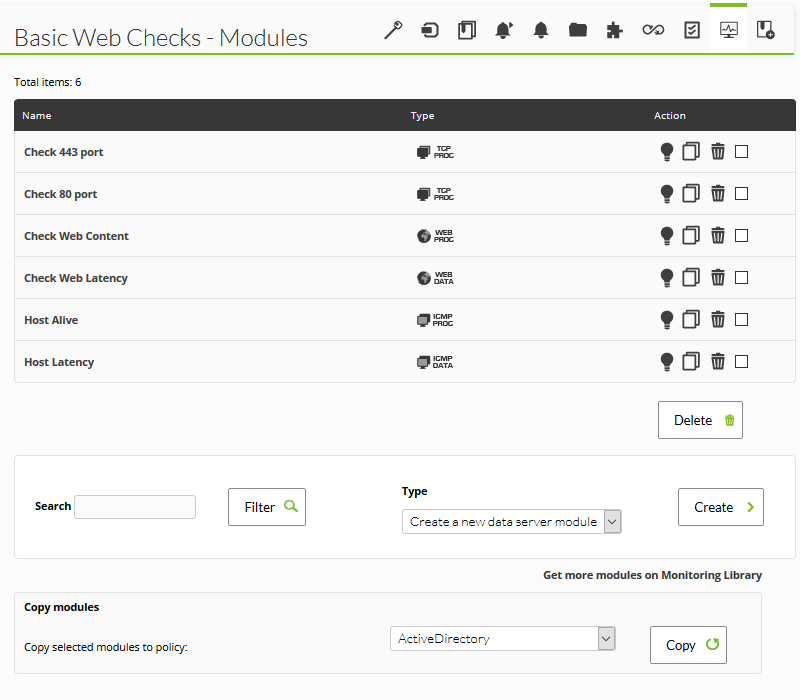Select the Check Web Latency row checkbox
Image resolution: width=800 pixels, height=700 pixels.
pos(742,278)
